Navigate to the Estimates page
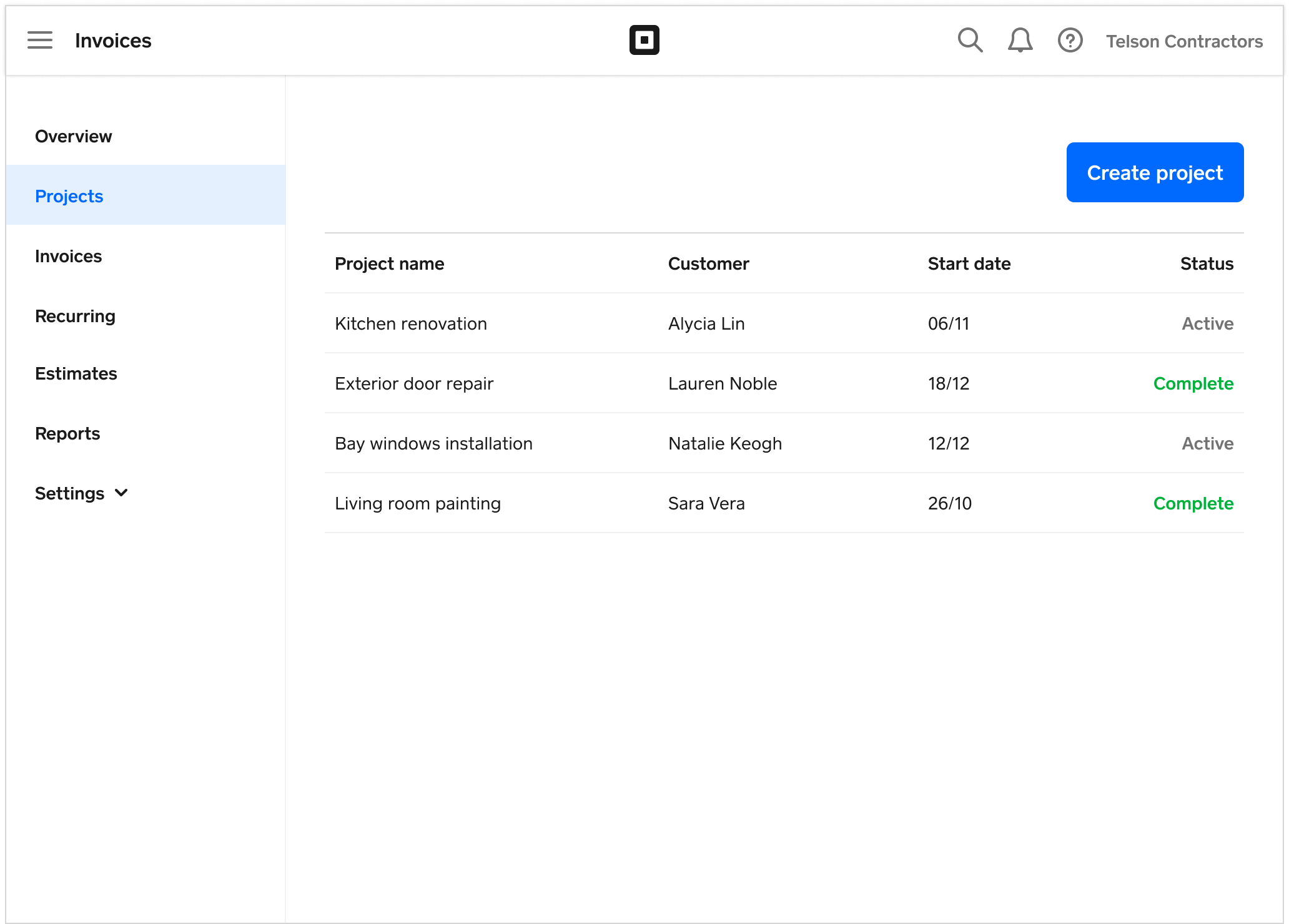Image resolution: width=1289 pixels, height=924 pixels. (x=76, y=373)
